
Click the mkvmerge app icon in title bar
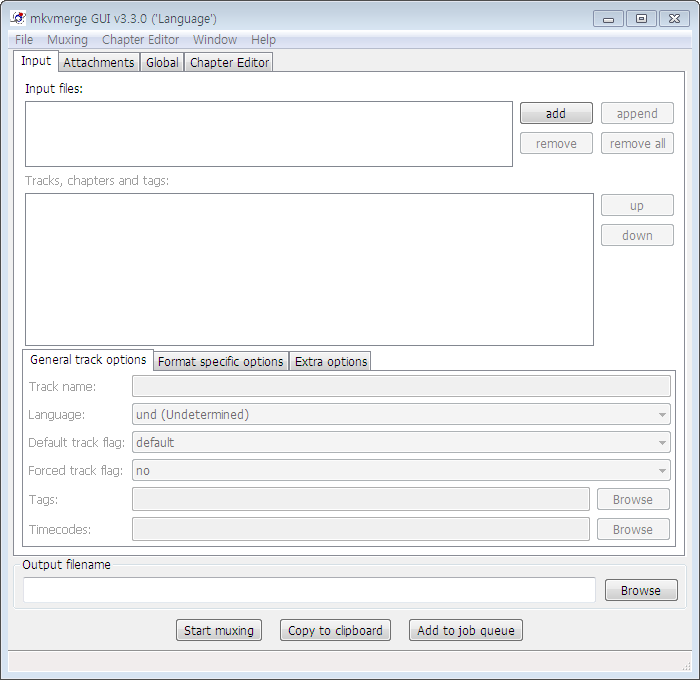[18, 18]
